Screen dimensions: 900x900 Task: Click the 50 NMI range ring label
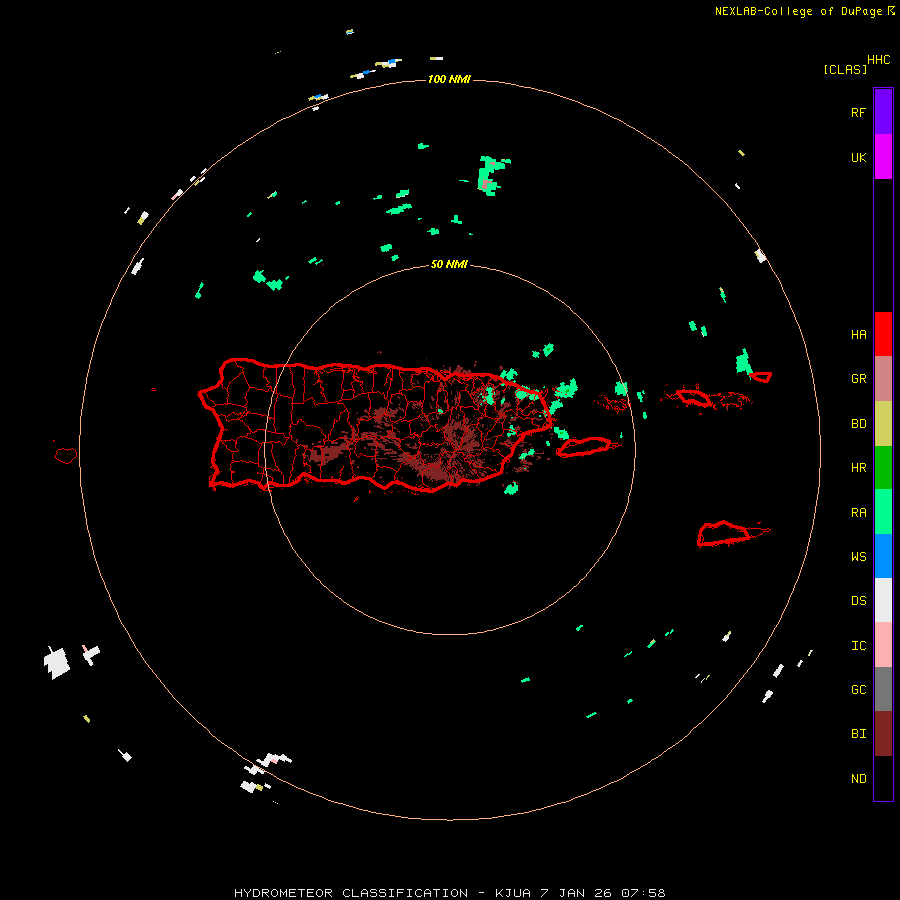(449, 264)
